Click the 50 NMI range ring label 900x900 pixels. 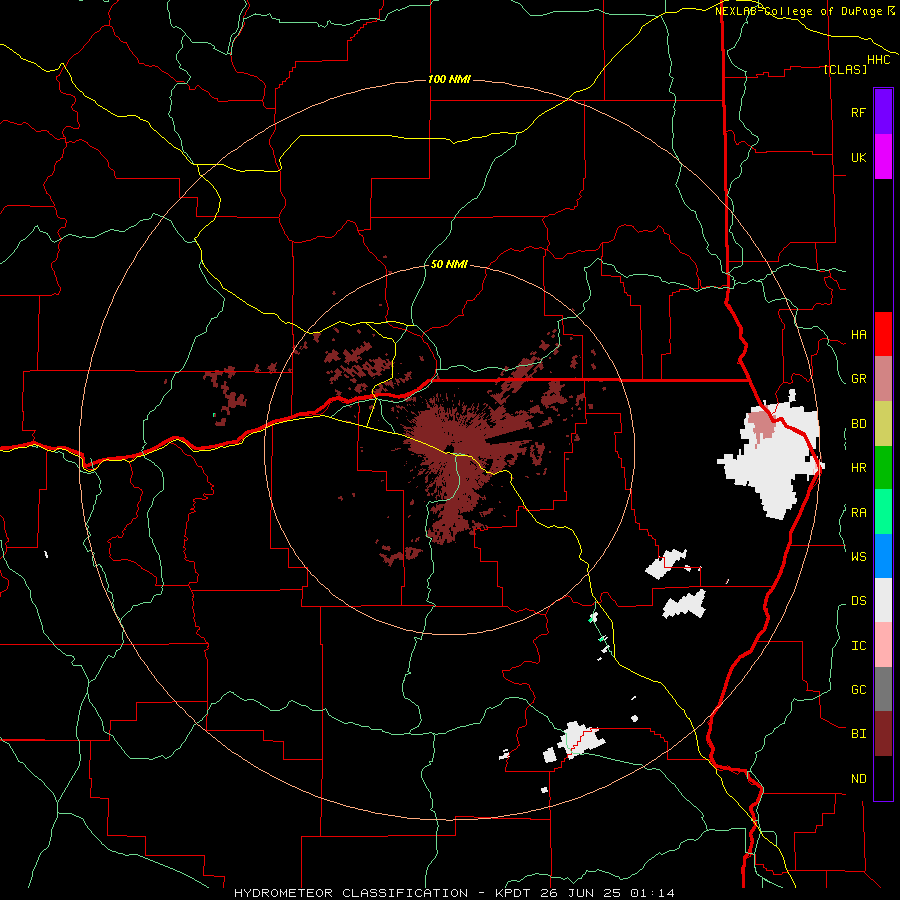tap(449, 264)
